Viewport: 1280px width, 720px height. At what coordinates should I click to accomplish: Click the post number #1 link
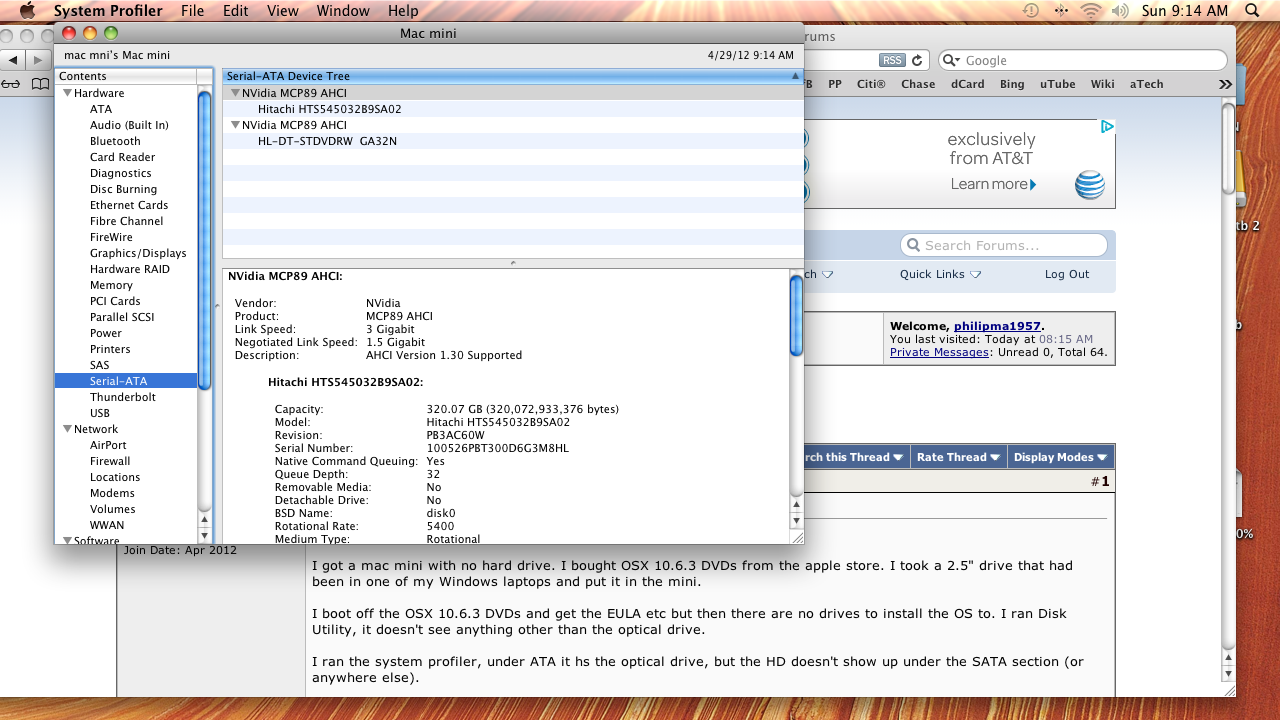(1100, 481)
